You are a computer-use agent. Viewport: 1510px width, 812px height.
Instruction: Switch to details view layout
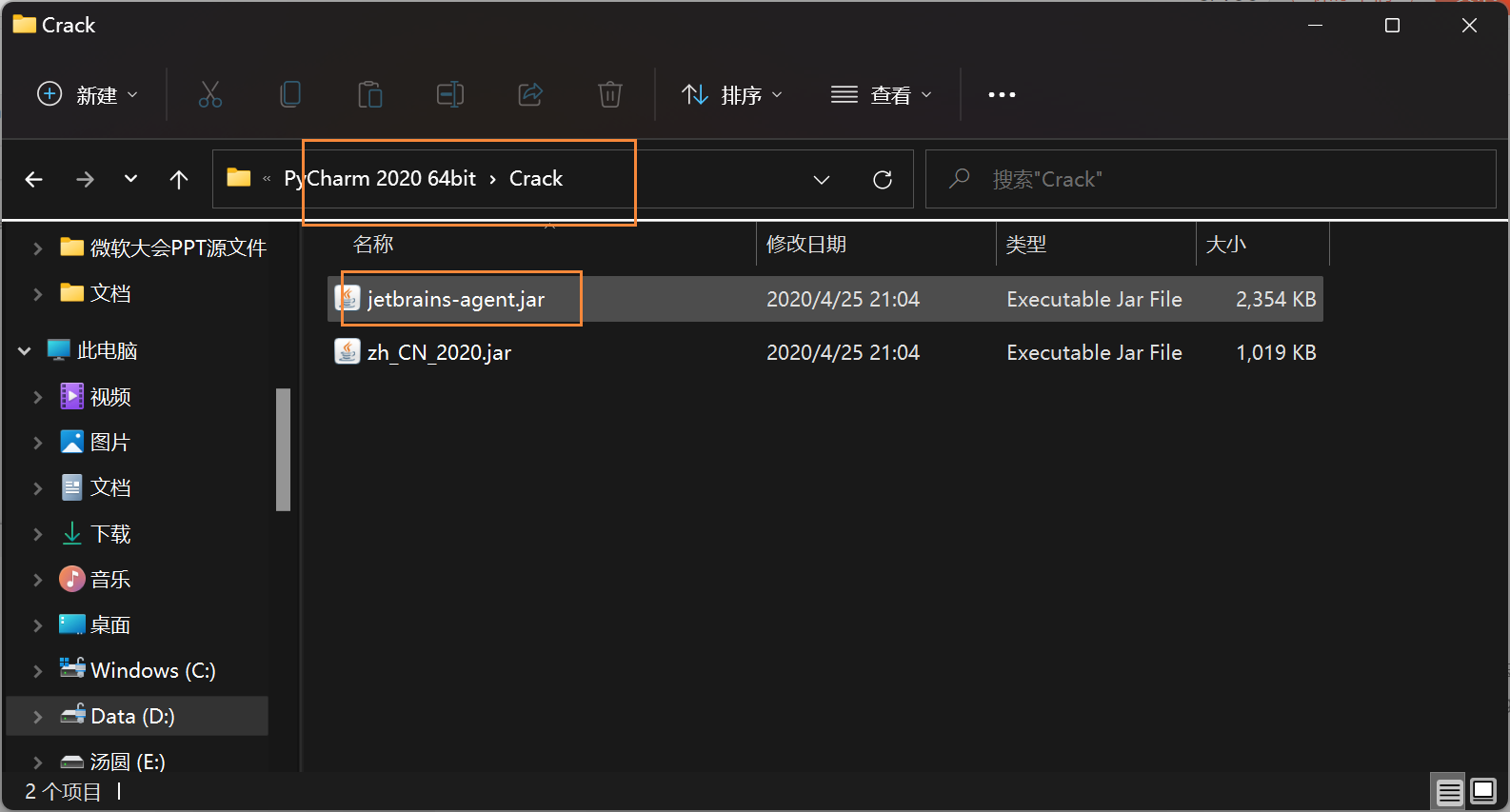tap(1450, 792)
